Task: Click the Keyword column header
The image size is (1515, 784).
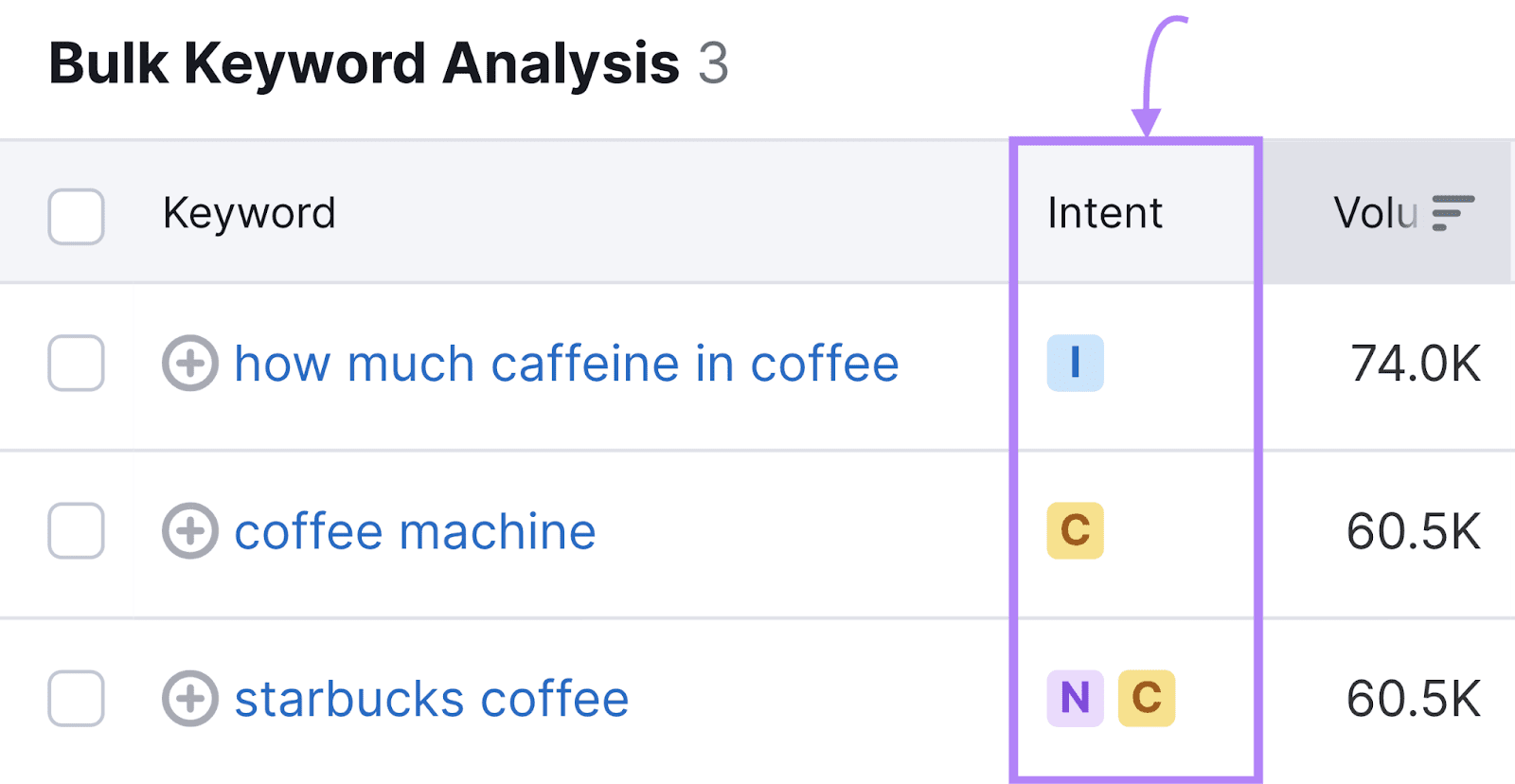Action: (x=249, y=213)
